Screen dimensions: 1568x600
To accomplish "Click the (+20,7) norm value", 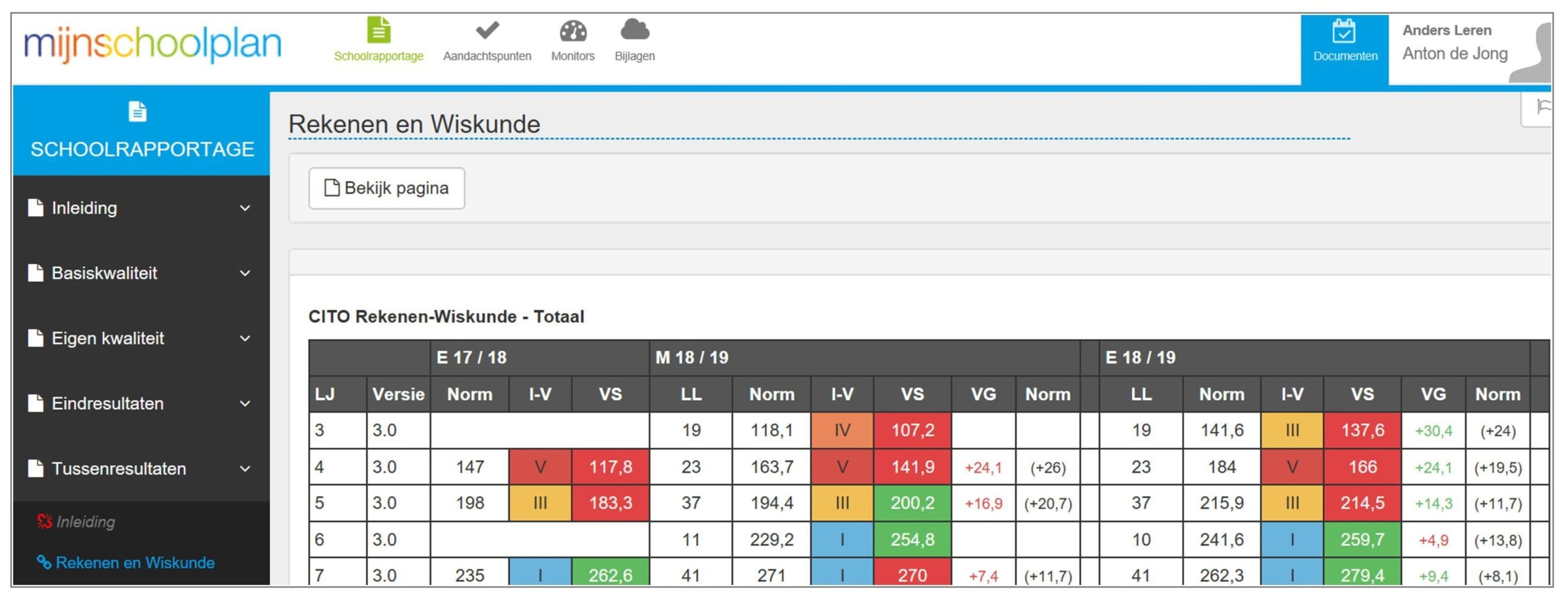I will pyautogui.click(x=1047, y=503).
